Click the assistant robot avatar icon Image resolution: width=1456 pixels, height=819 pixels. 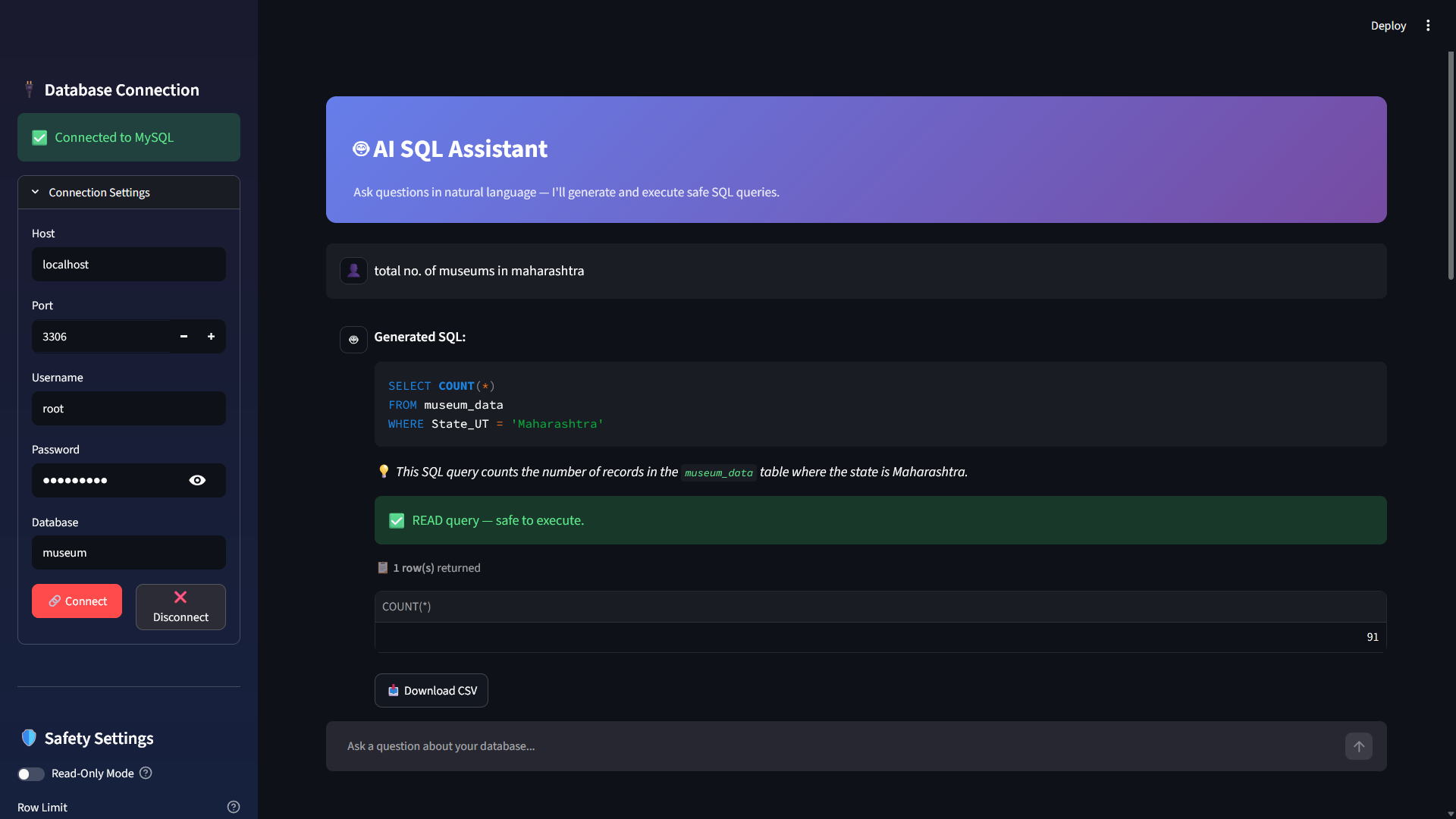click(x=353, y=340)
